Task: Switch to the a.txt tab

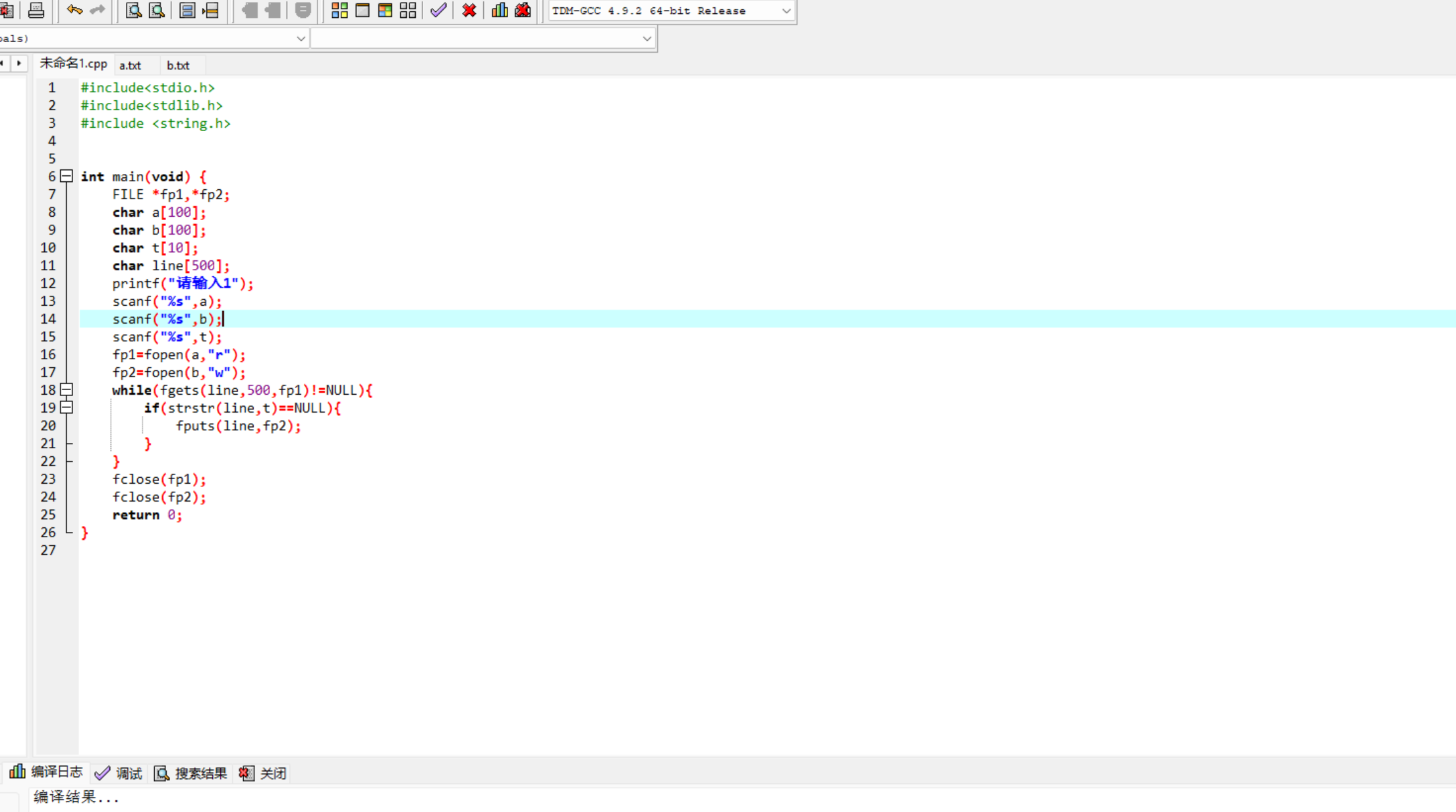Action: 130,65
